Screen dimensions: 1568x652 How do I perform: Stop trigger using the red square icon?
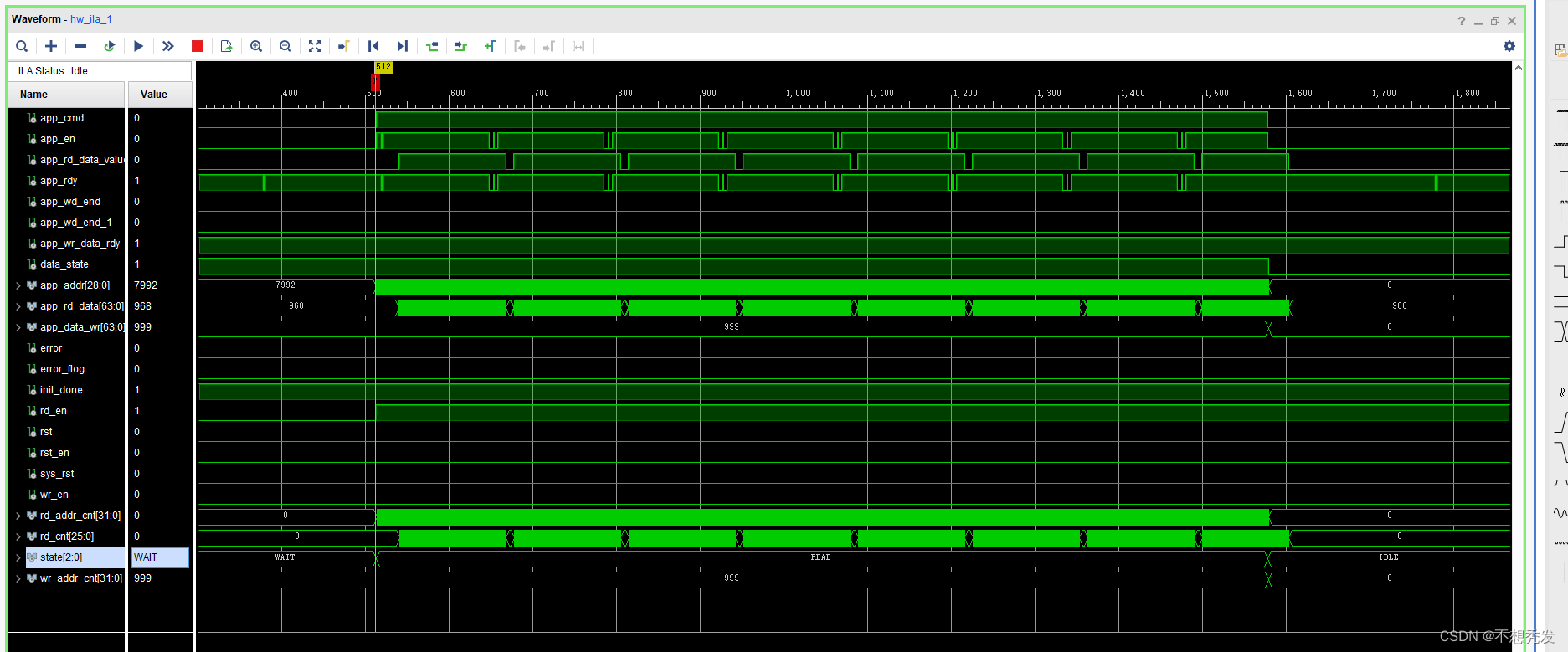198,46
